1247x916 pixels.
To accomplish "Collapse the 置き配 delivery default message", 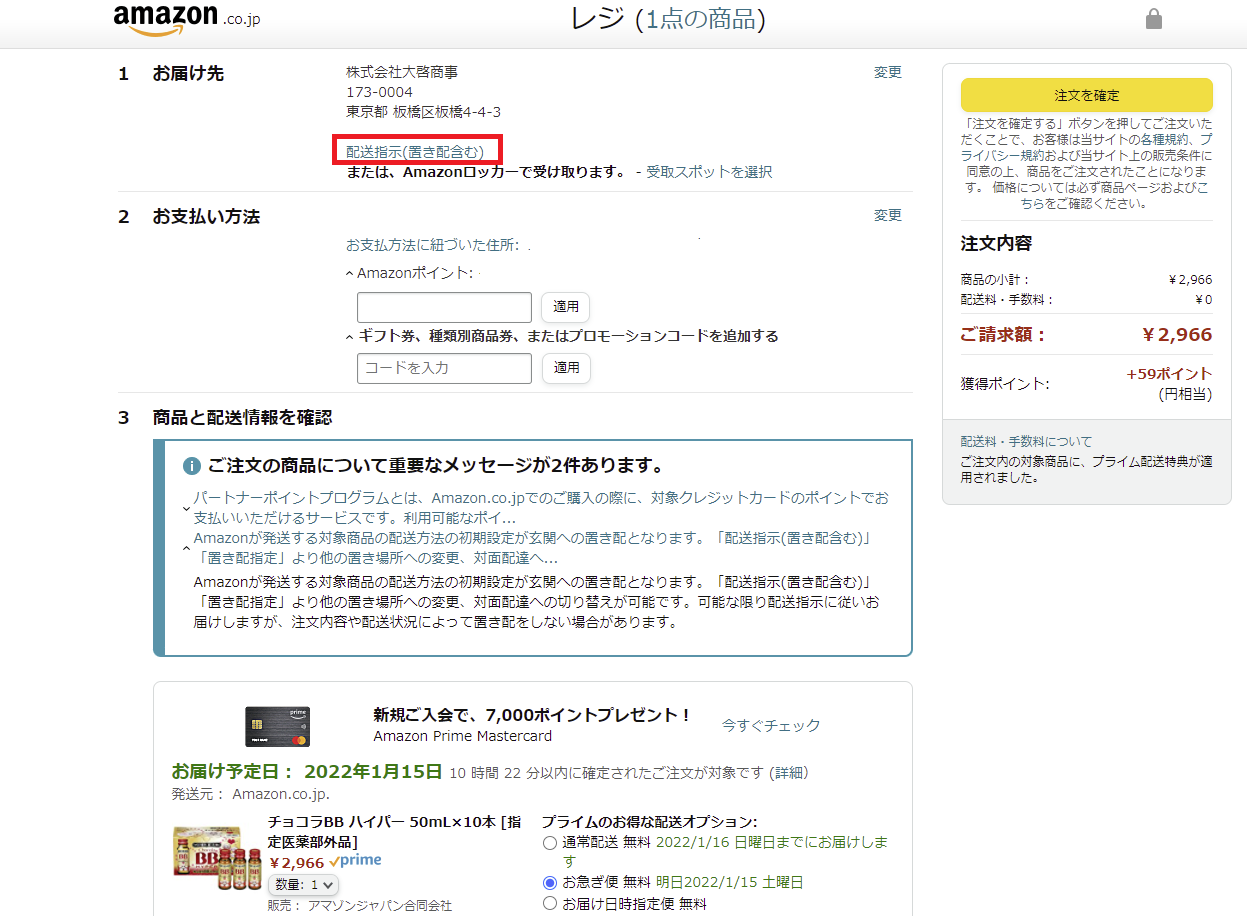I will pyautogui.click(x=186, y=548).
